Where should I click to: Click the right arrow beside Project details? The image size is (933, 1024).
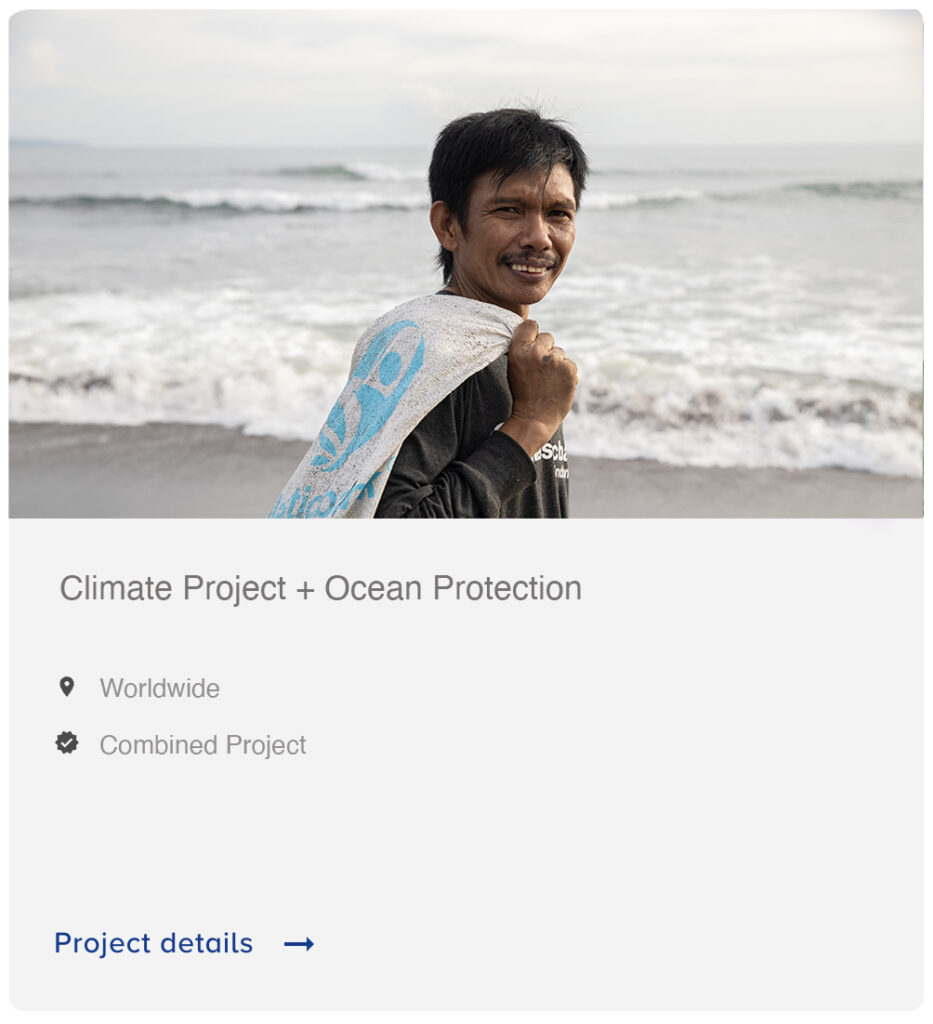pos(299,943)
